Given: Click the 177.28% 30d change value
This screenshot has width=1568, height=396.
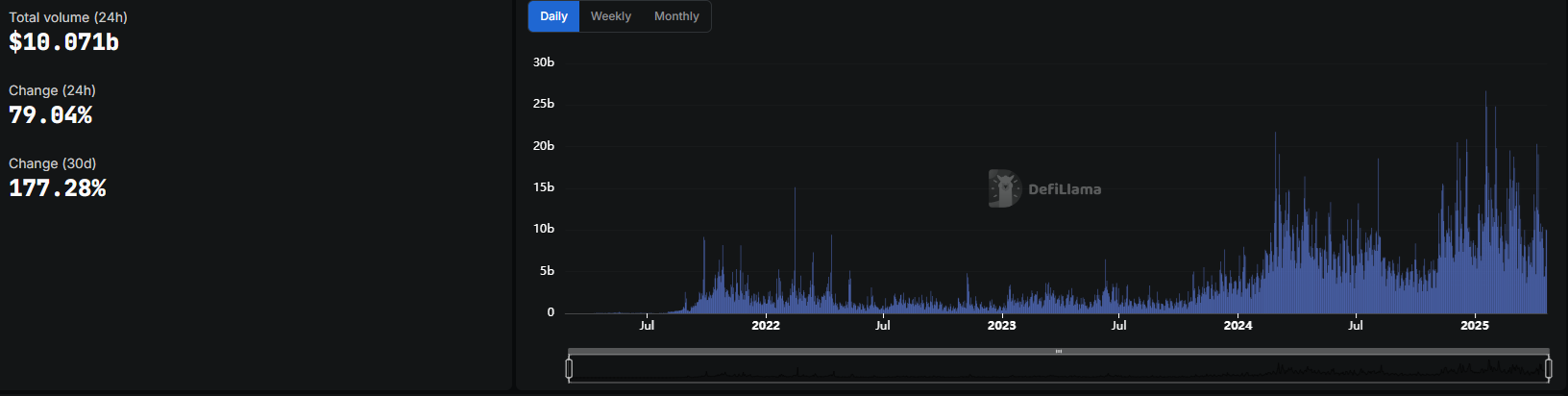Looking at the screenshot, I should coord(57,188).
